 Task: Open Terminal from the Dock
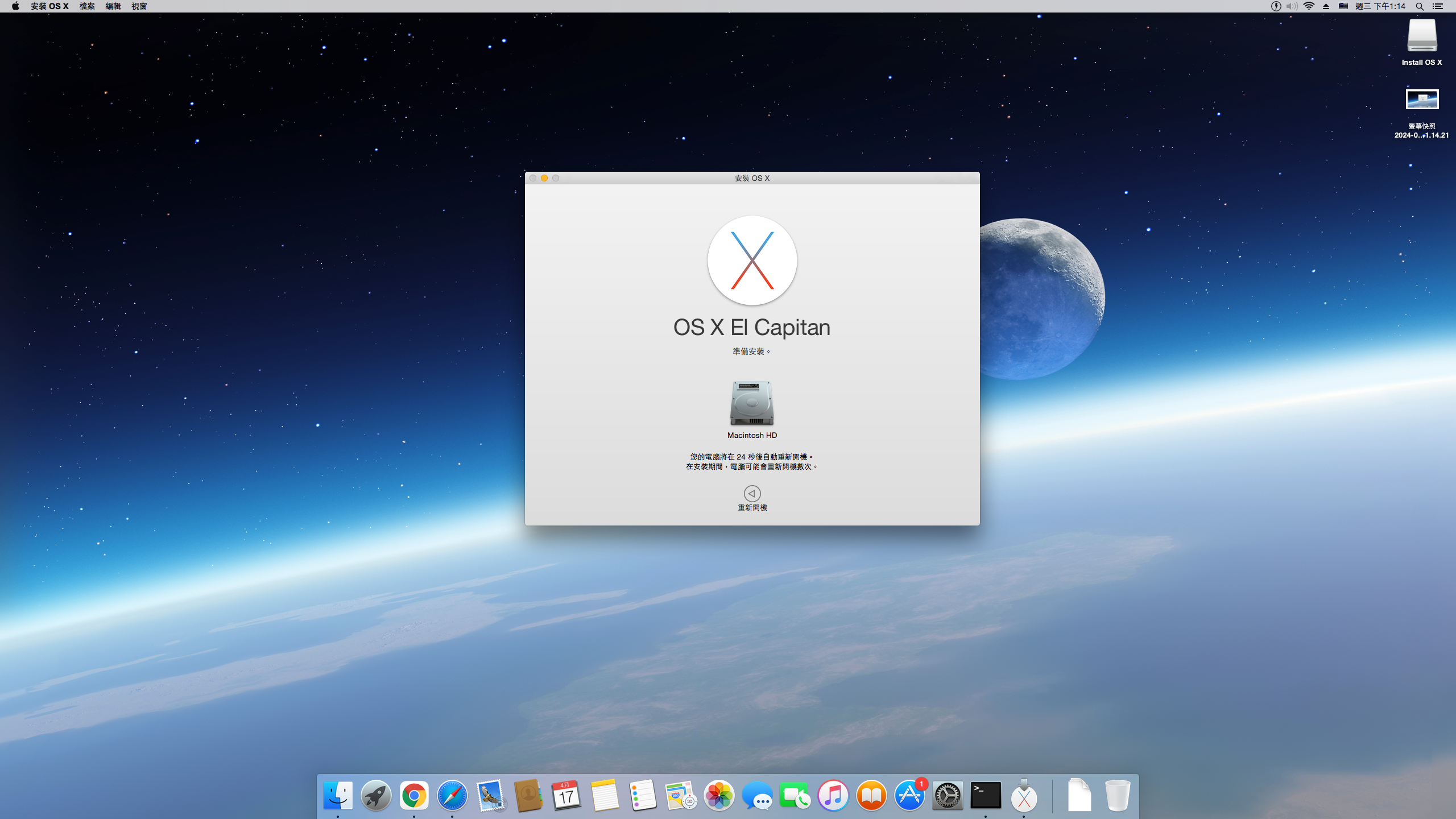point(986,795)
